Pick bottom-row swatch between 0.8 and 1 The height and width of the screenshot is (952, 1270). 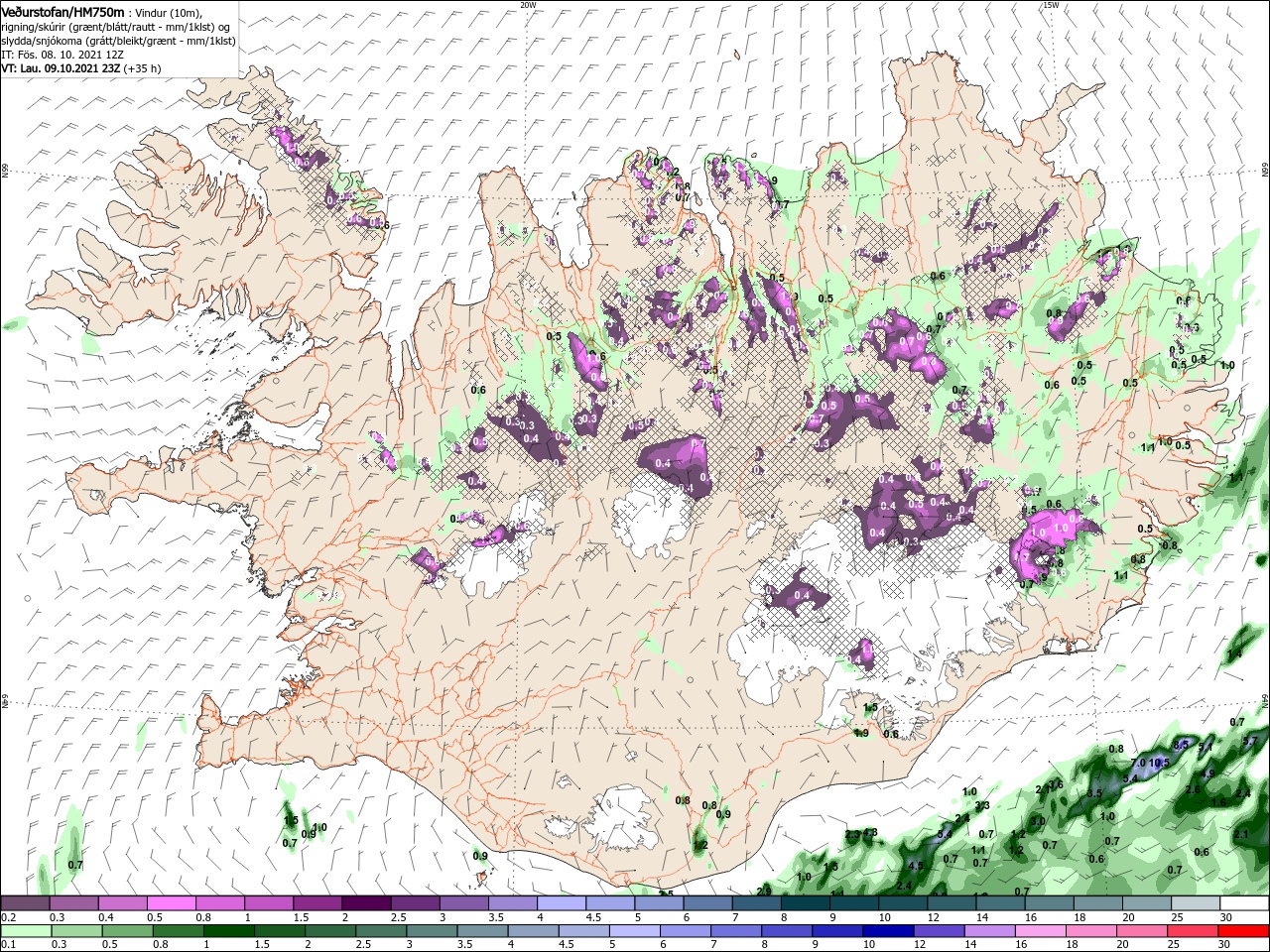pos(178,931)
